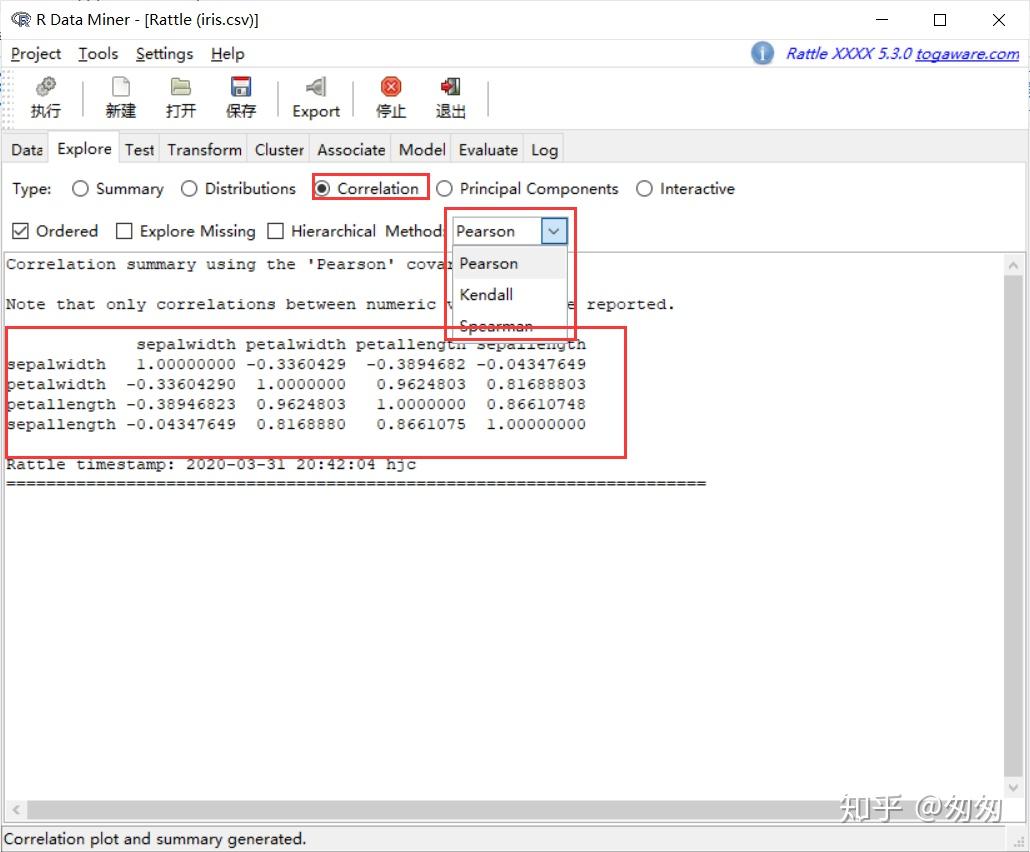Image resolution: width=1030 pixels, height=852 pixels.
Task: Choose the Principal Components radio option
Action: (x=444, y=189)
